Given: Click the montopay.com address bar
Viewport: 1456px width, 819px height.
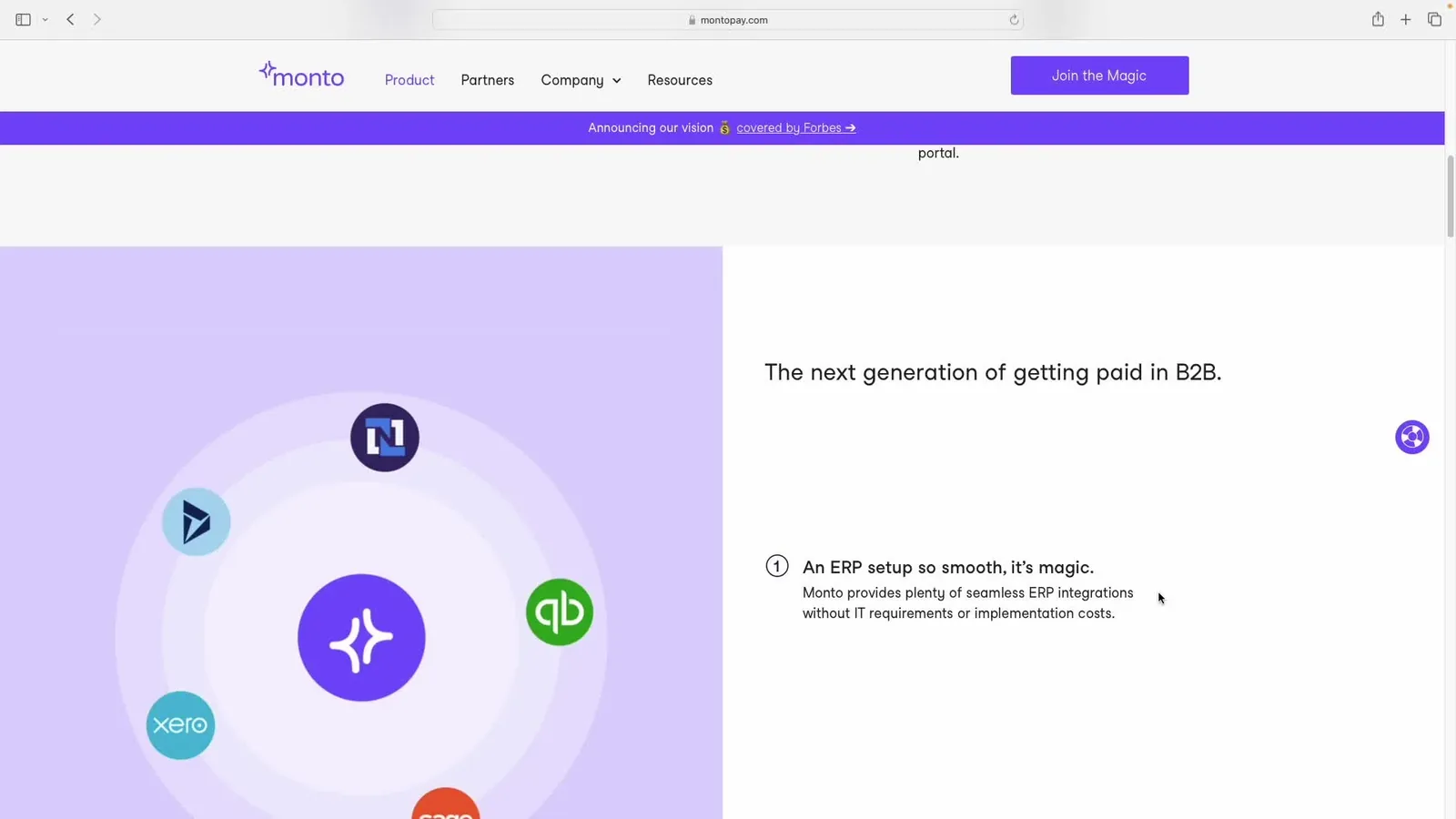Looking at the screenshot, I should (728, 20).
